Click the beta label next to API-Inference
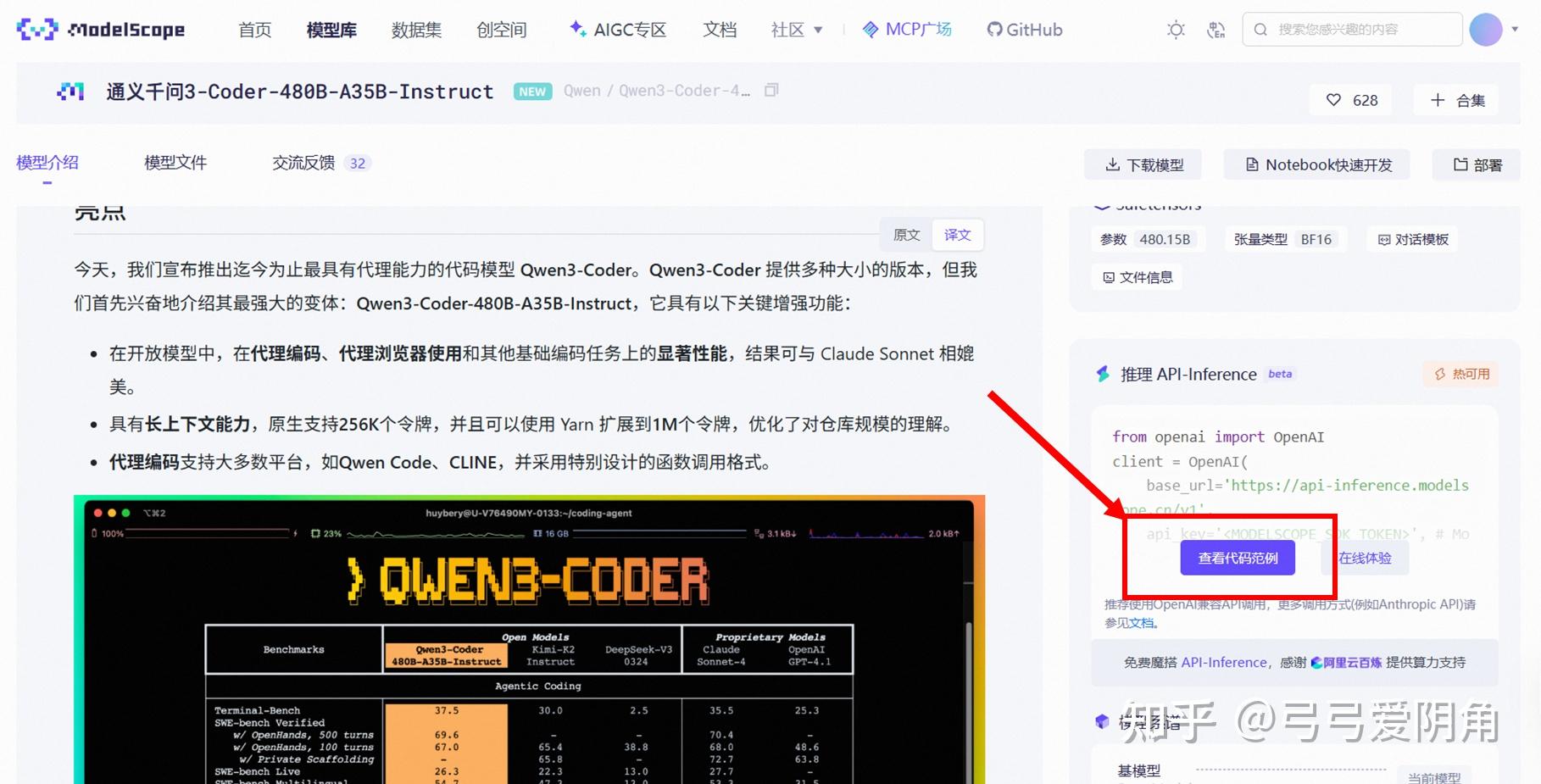This screenshot has height=784, width=1541. coord(1280,374)
